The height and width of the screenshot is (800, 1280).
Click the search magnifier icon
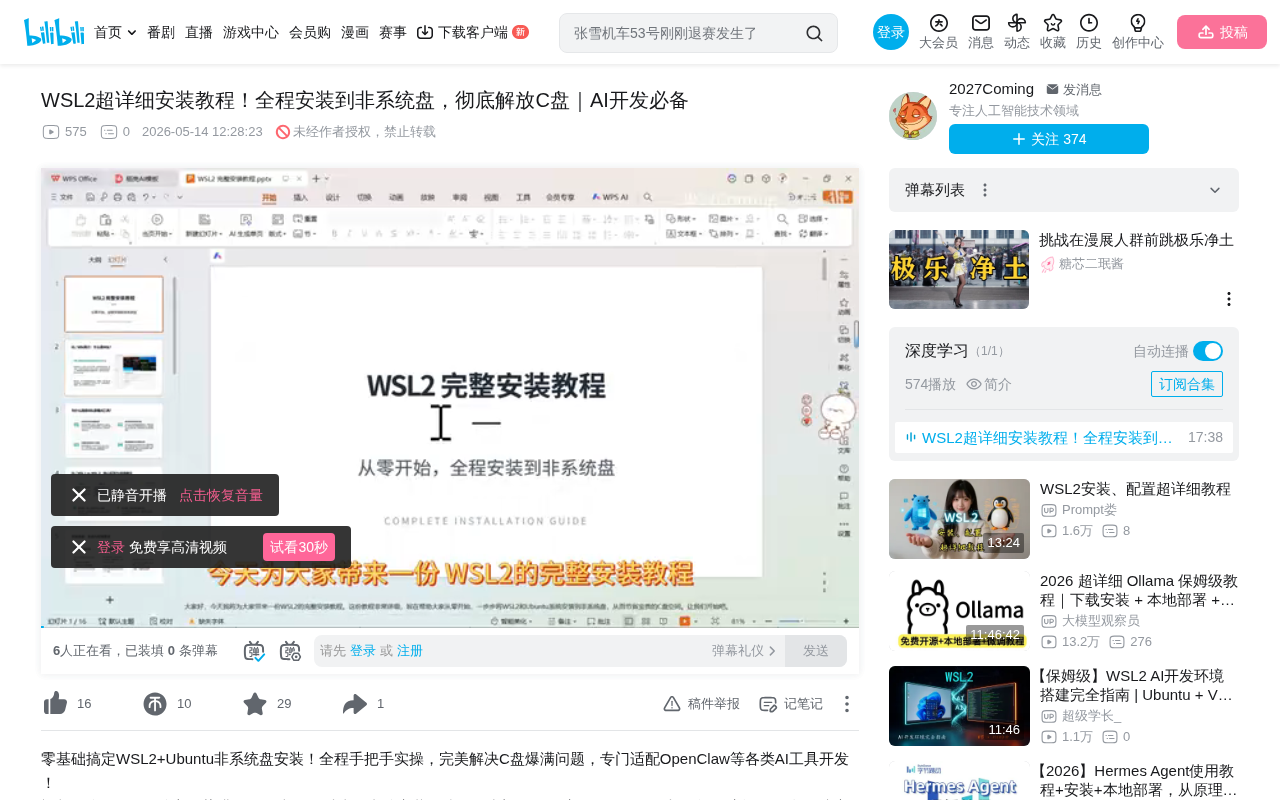(x=814, y=33)
